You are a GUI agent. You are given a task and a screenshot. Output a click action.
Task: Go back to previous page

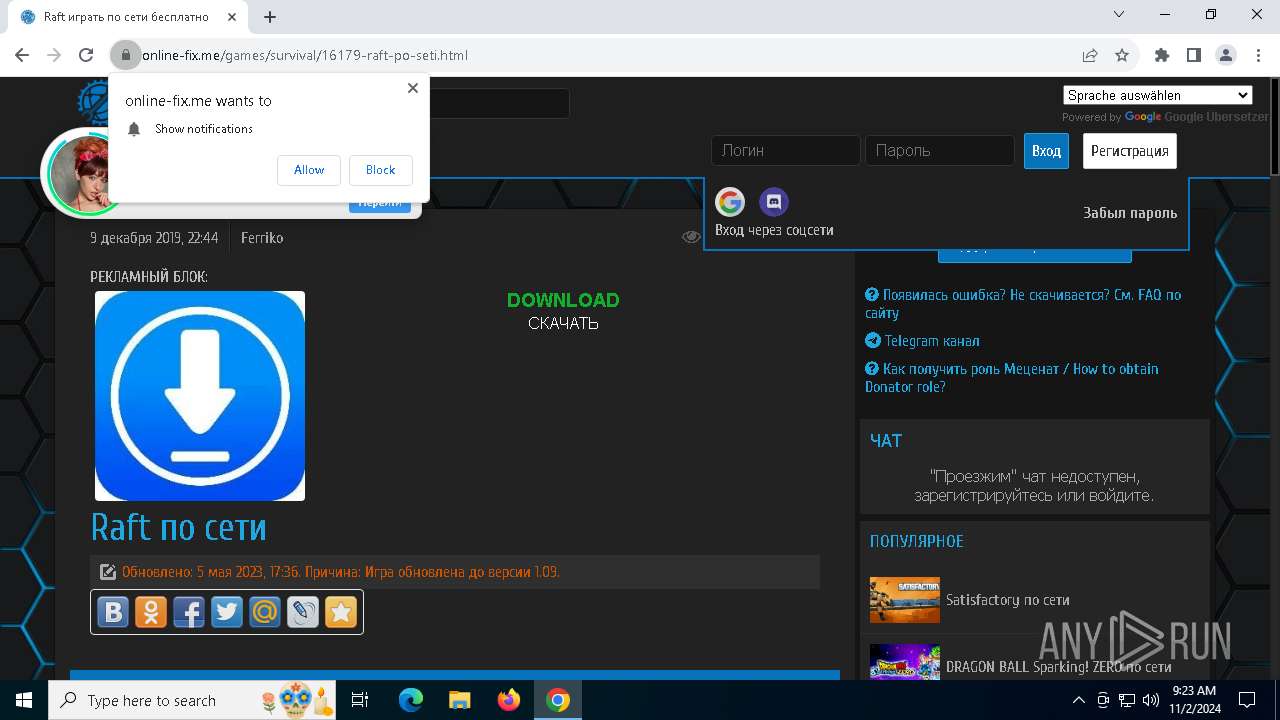(x=22, y=55)
